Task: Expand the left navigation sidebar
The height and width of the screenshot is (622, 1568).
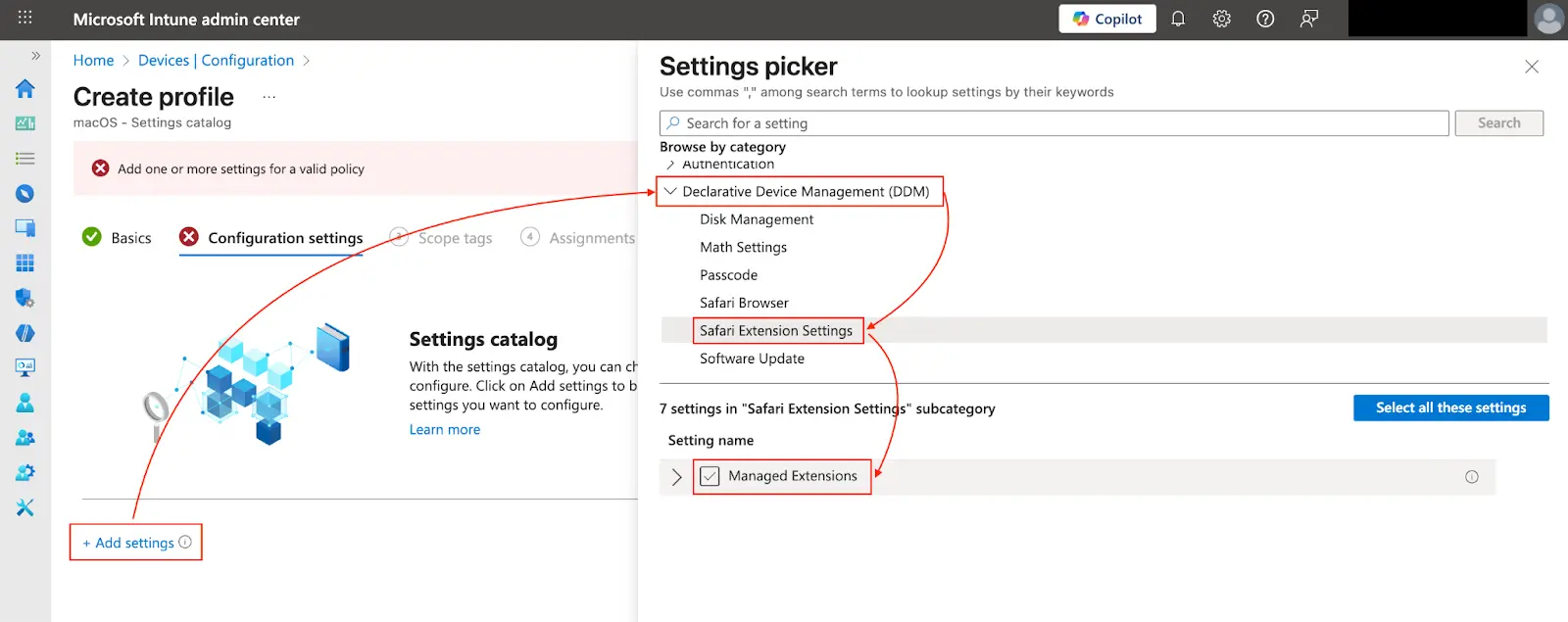Action: coord(36,56)
